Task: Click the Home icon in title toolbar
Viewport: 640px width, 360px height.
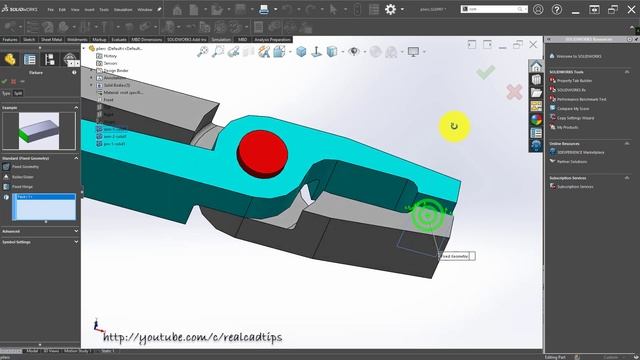Action: 177,10
